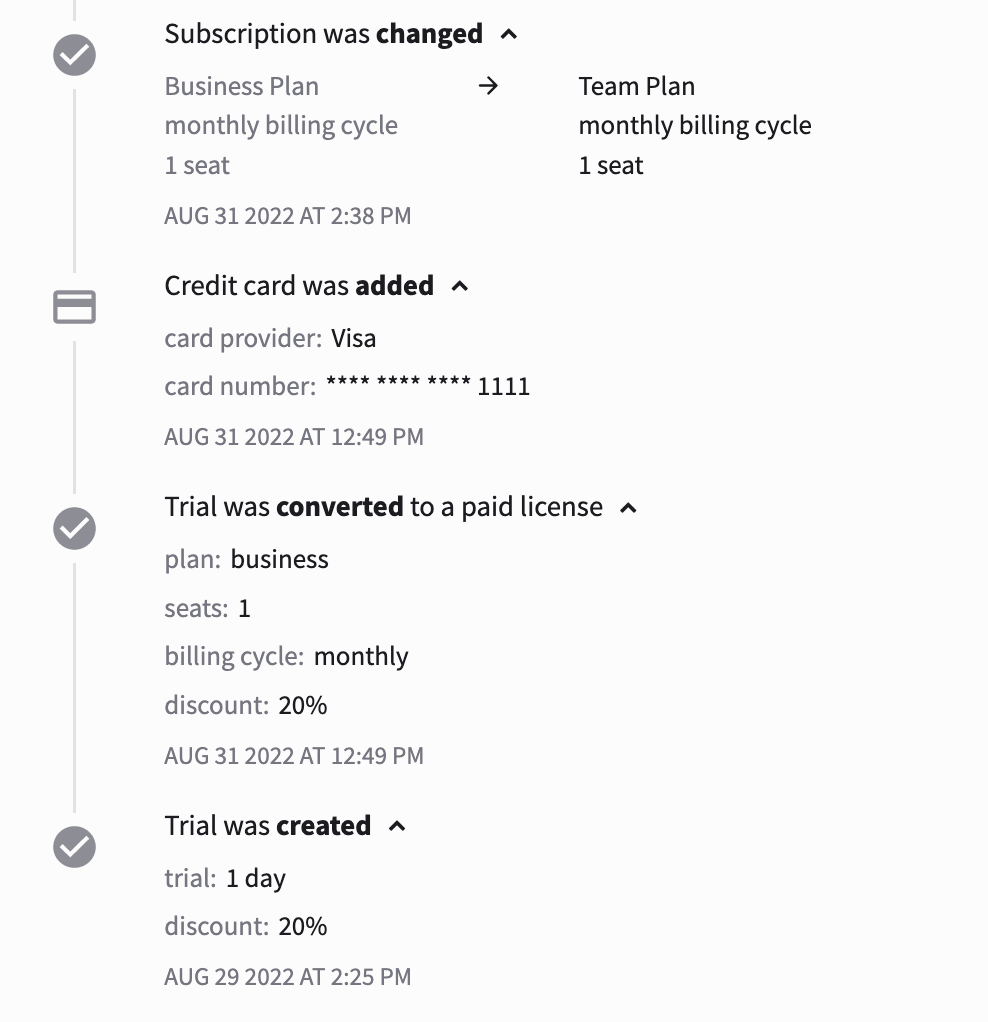This screenshot has width=988, height=1022.
Task: Click the AUG 31 2022 AT 2:38 PM timestamp
Action: (287, 215)
